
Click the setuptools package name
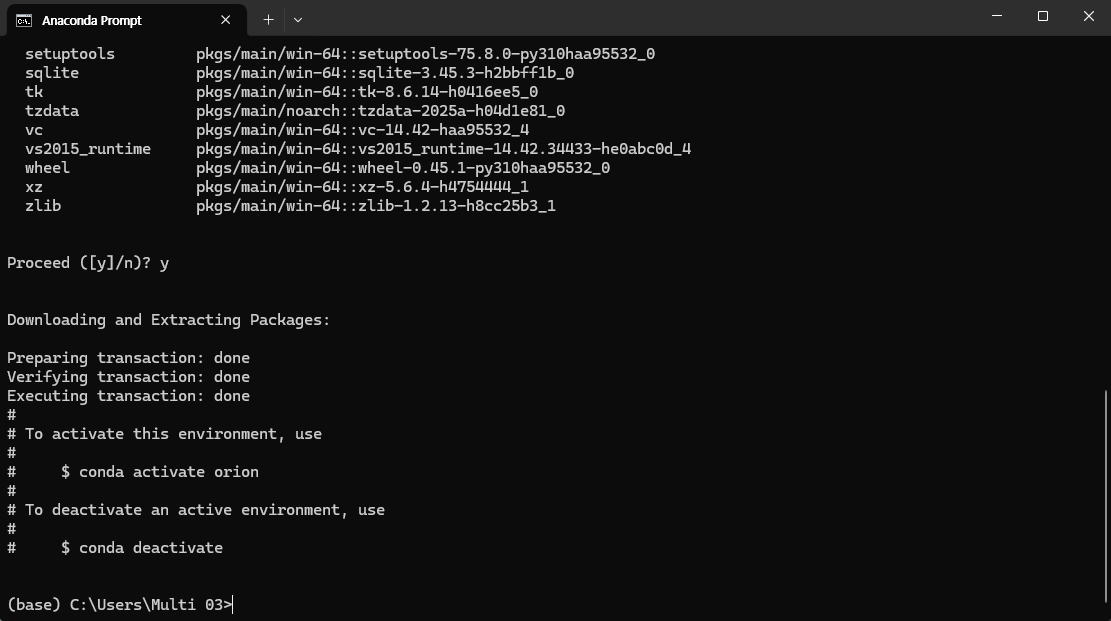[x=69, y=54]
